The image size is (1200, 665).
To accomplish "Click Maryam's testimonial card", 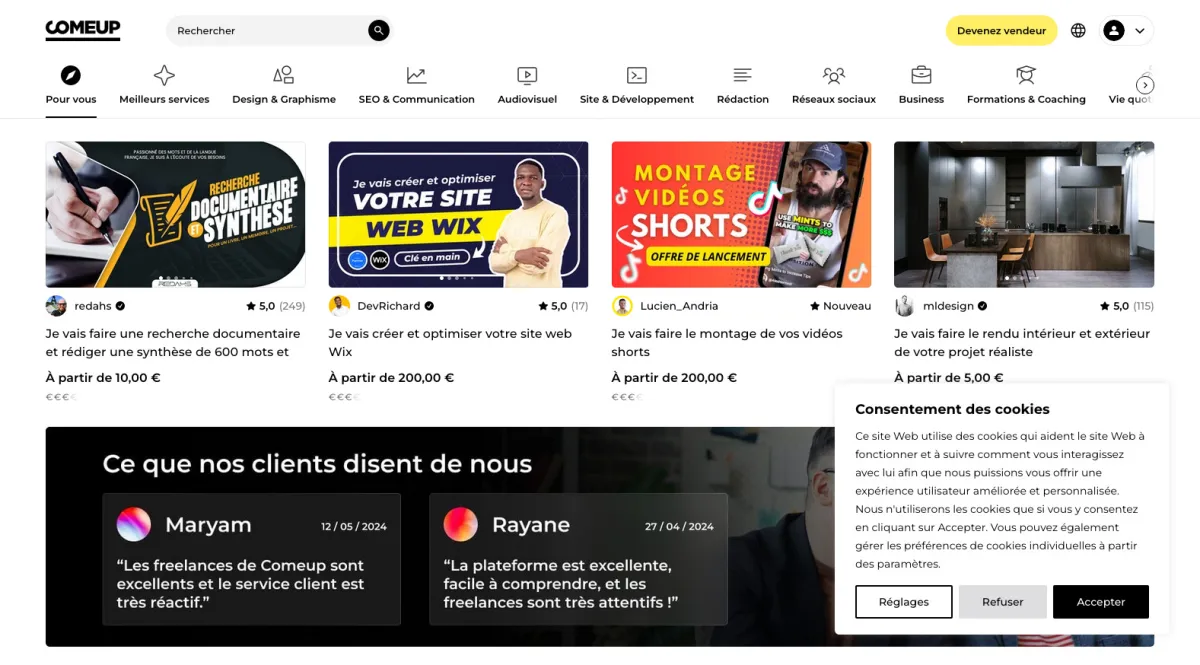I will 251,559.
